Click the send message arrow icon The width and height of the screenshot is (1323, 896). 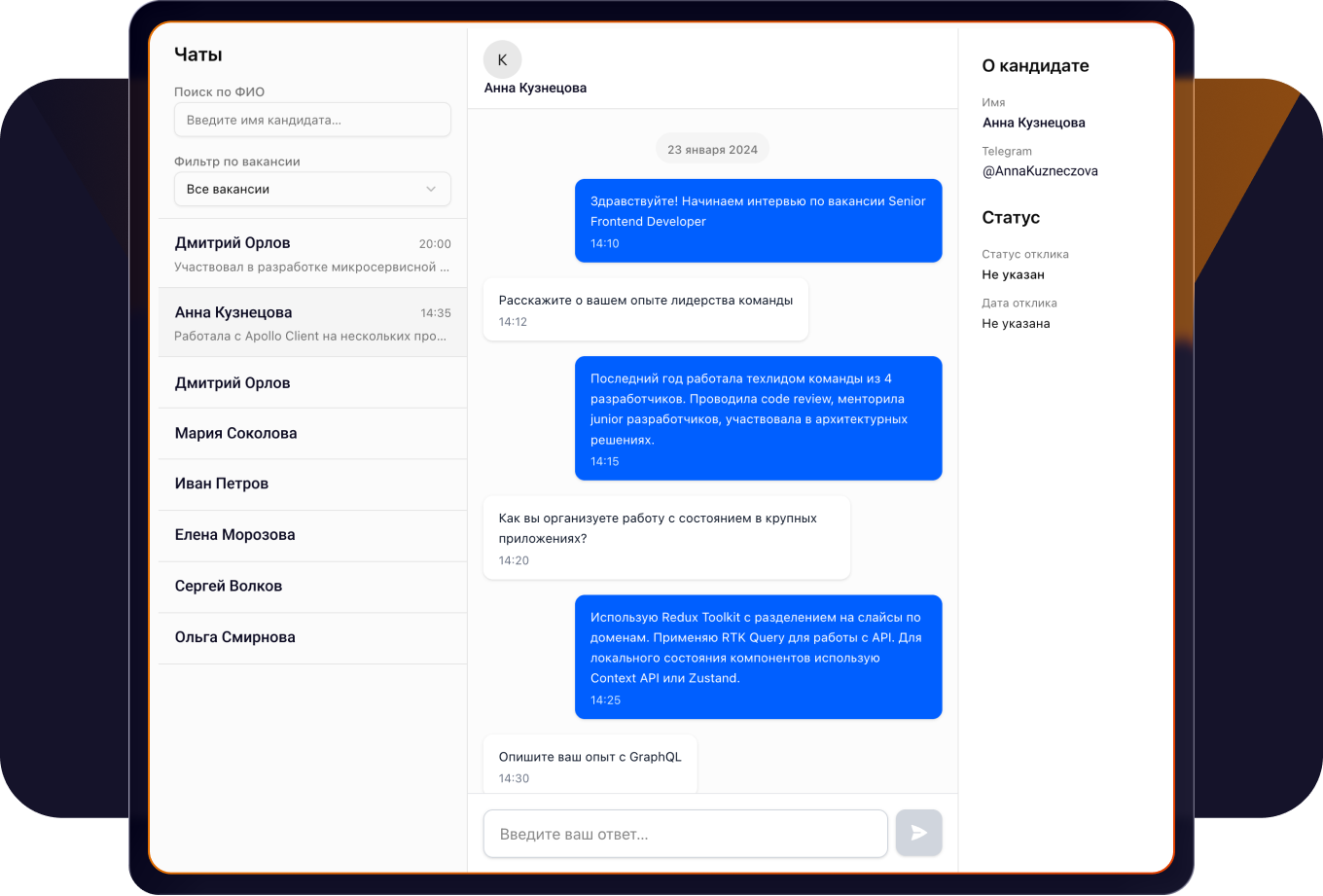918,833
